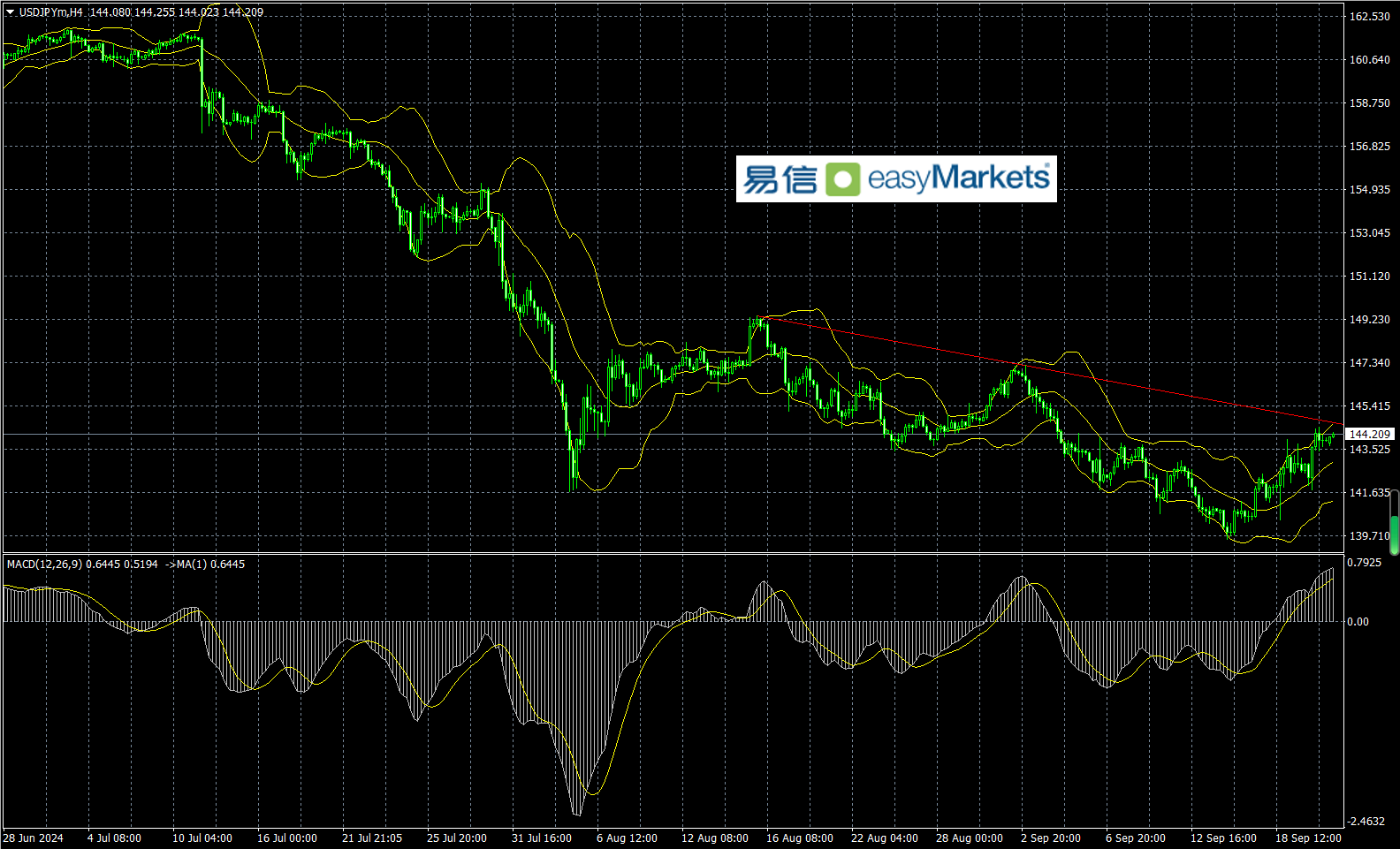Click the 154.935 price axis label
1400x849 pixels.
(1369, 189)
